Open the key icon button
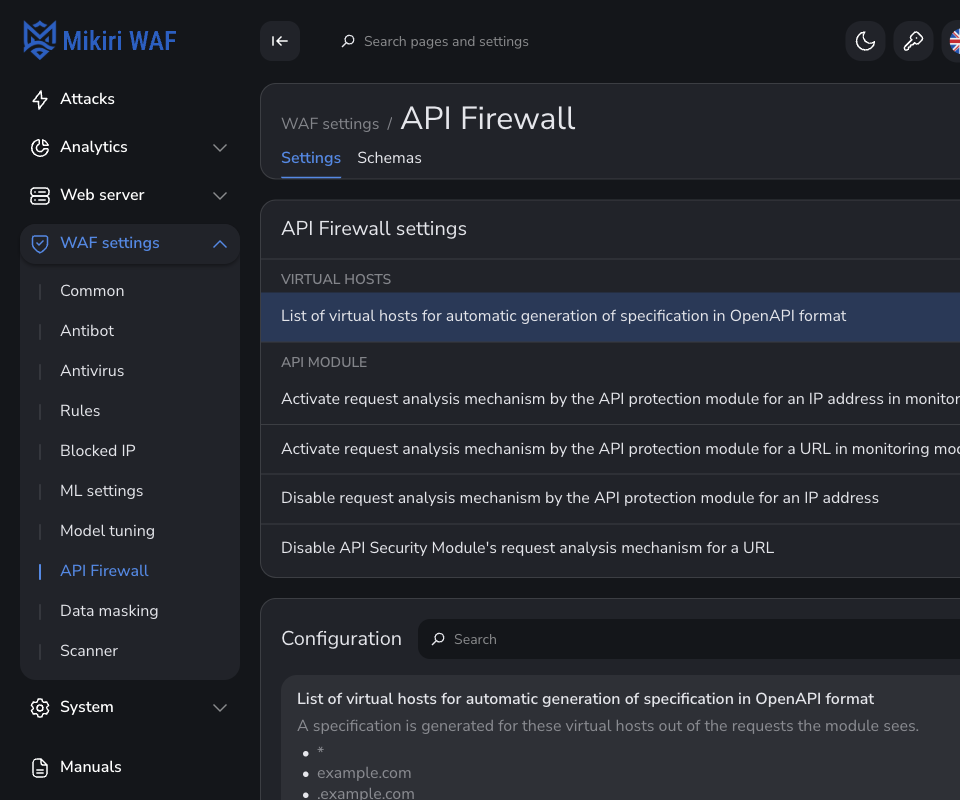This screenshot has width=960, height=800. coord(913,41)
